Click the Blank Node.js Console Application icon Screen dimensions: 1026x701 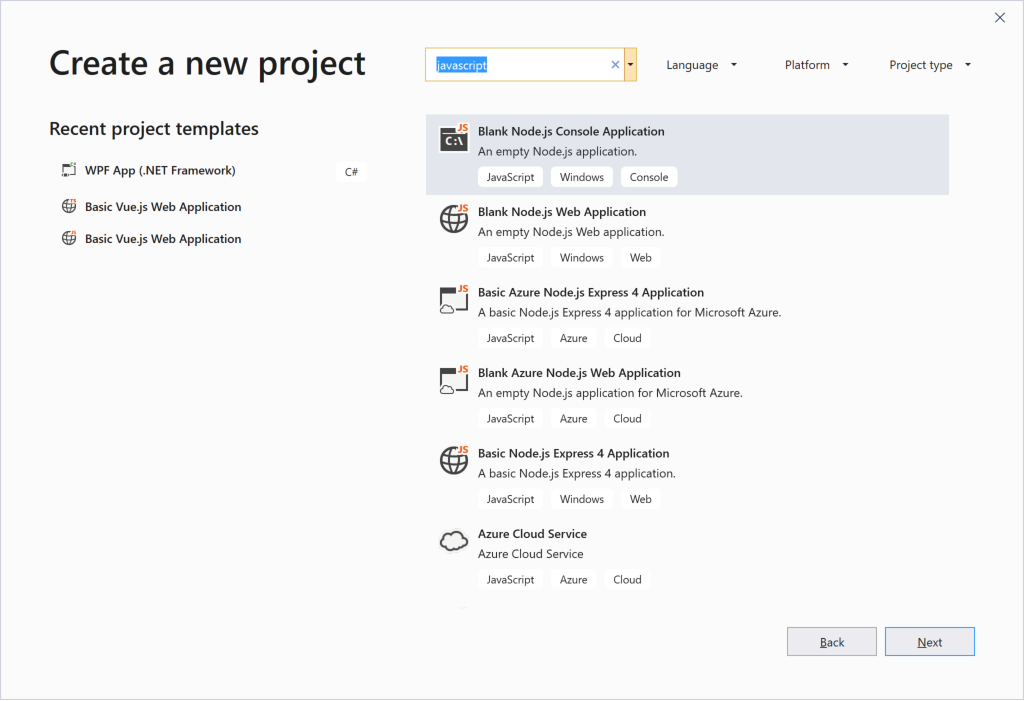[x=454, y=138]
